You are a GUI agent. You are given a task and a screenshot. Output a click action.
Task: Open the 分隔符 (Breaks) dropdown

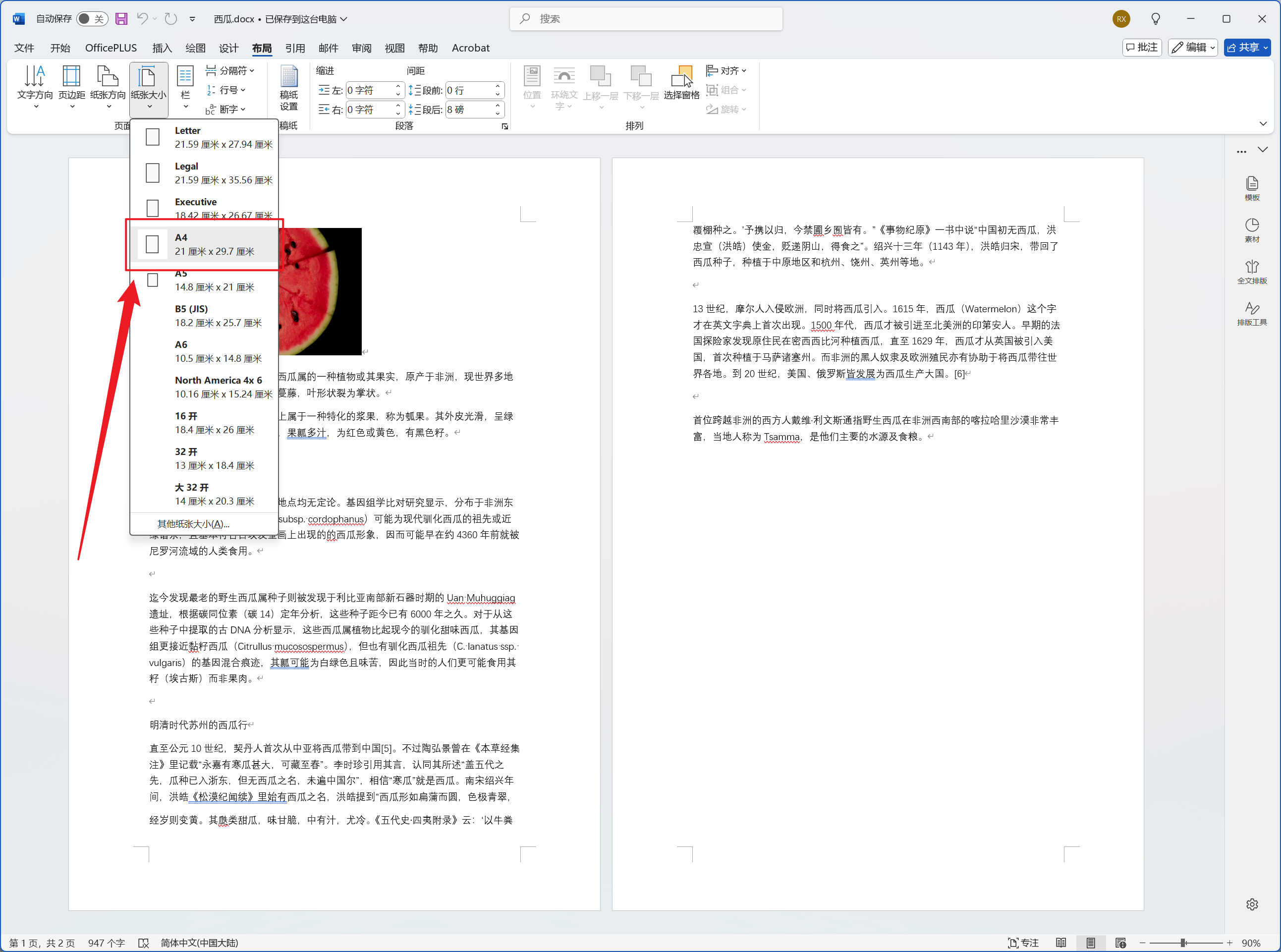[230, 70]
